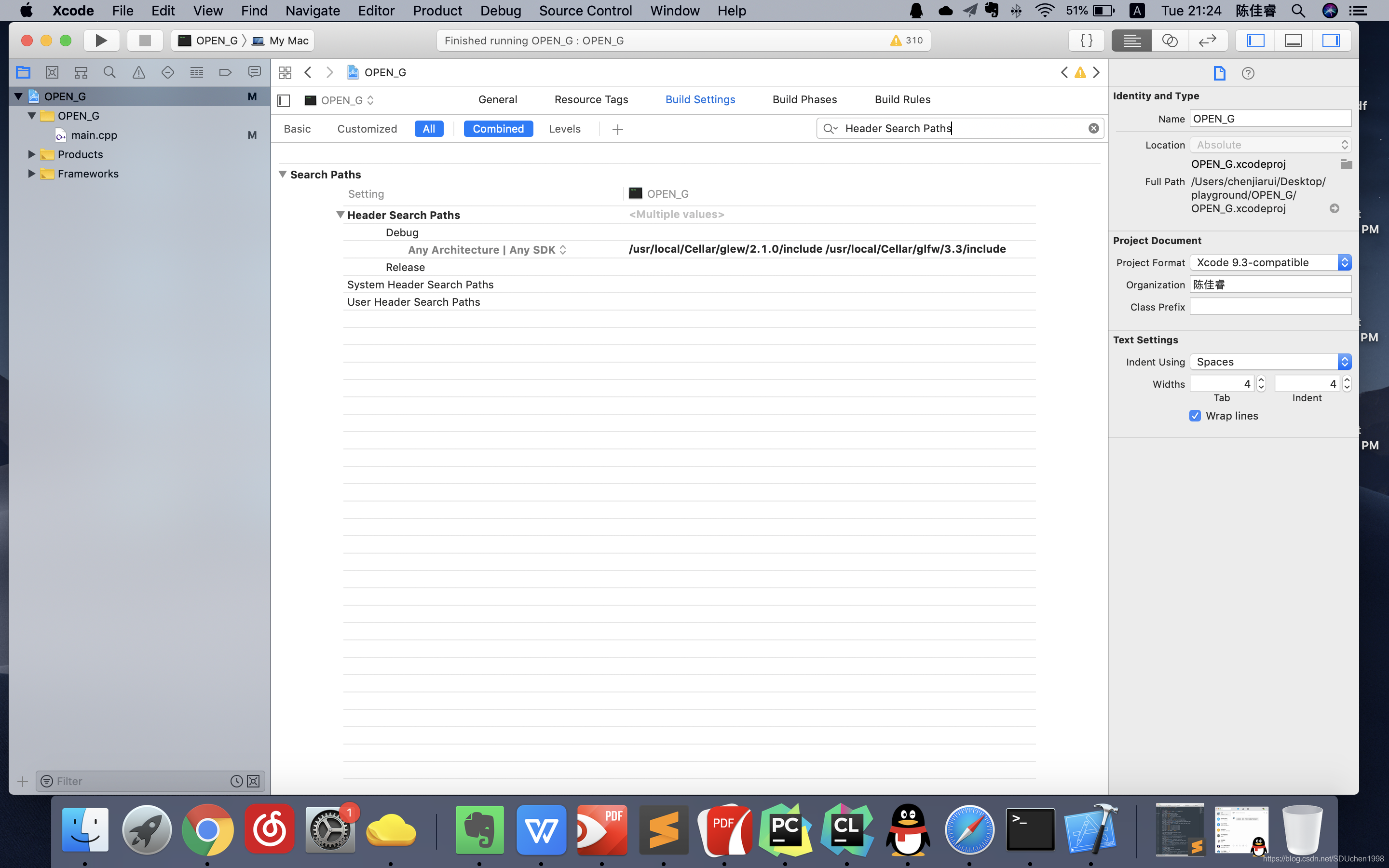
Task: Toggle the Debug area visibility
Action: tap(1293, 40)
